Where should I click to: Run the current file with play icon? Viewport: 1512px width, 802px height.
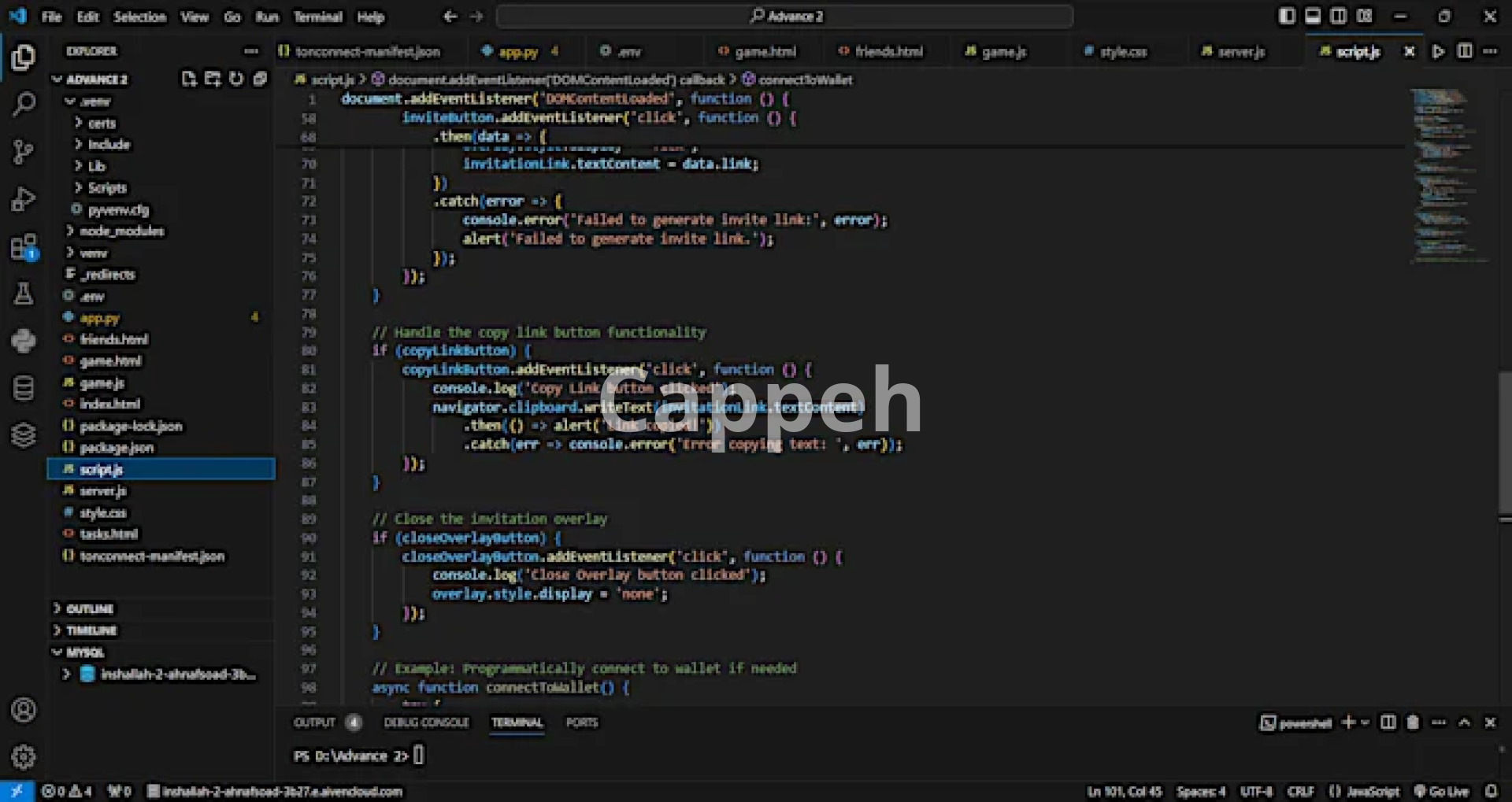click(1438, 52)
